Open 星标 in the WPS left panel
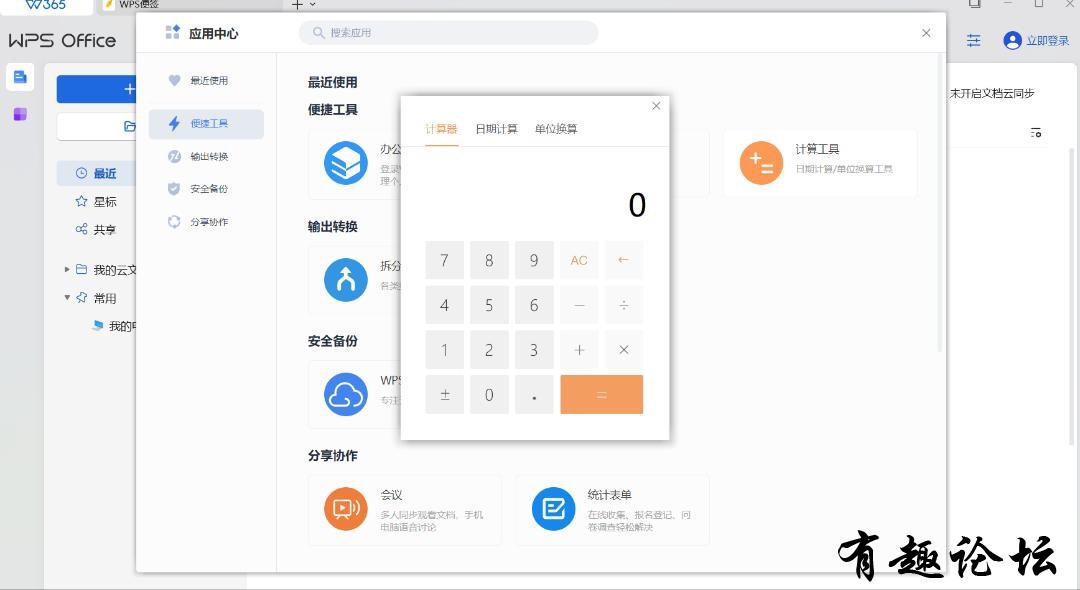 point(96,202)
